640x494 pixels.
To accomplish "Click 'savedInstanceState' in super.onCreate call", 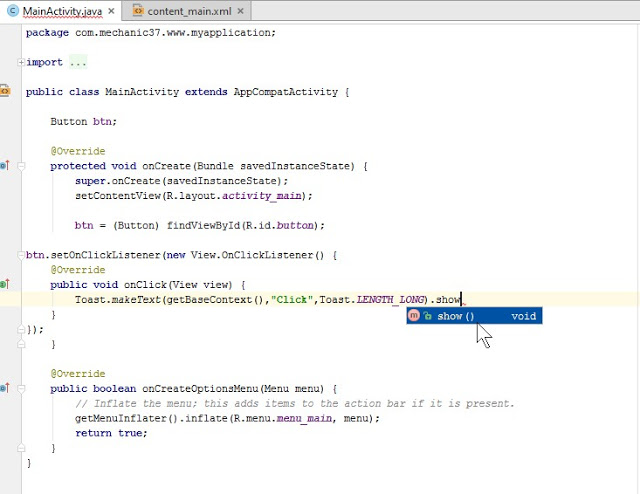I will (x=222, y=181).
